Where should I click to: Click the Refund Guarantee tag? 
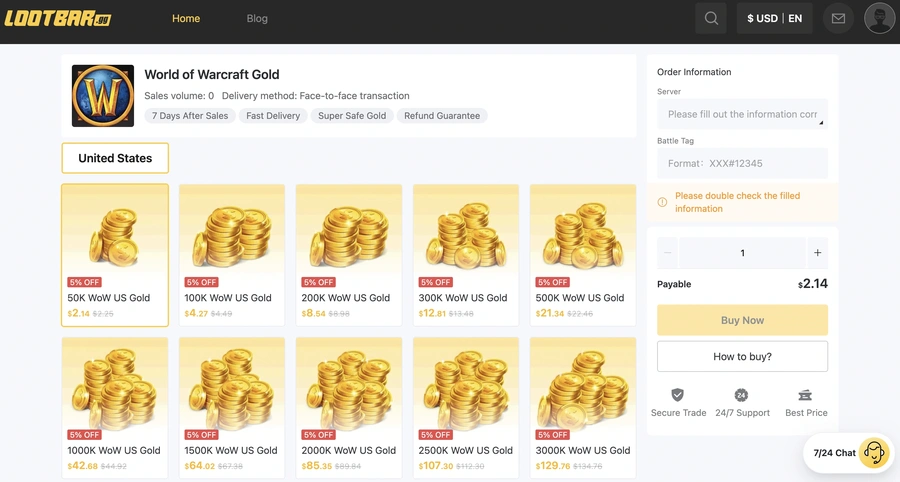[442, 115]
